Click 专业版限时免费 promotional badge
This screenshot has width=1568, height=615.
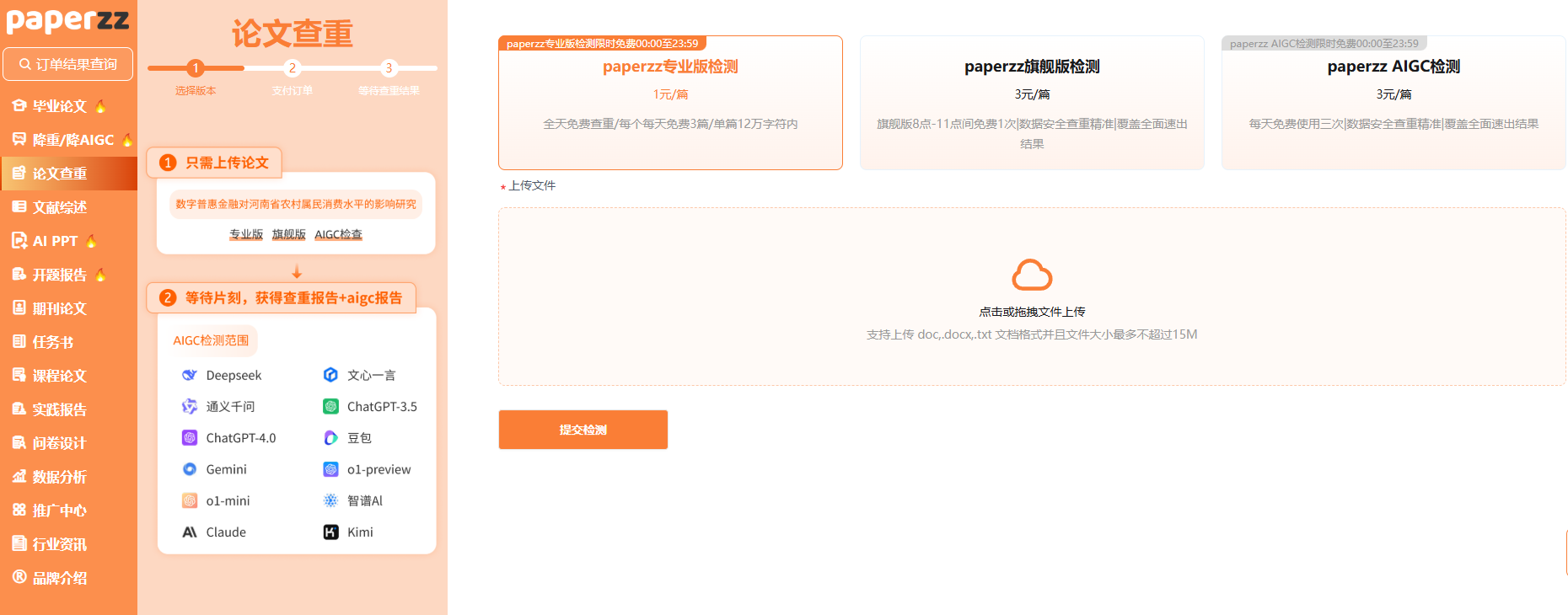[x=603, y=43]
